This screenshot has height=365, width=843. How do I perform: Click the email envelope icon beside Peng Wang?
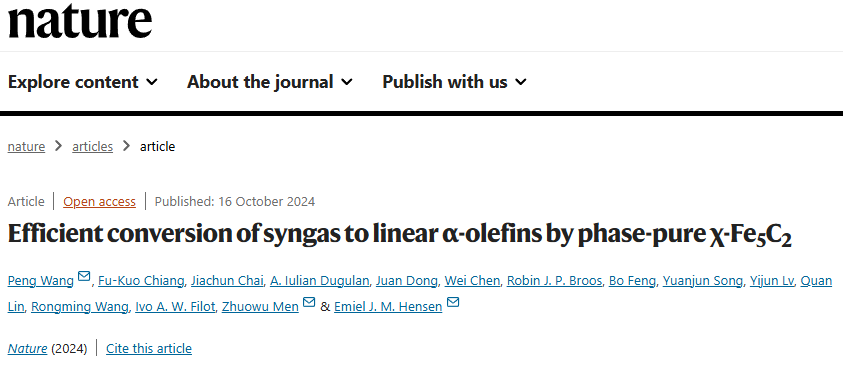(x=84, y=276)
